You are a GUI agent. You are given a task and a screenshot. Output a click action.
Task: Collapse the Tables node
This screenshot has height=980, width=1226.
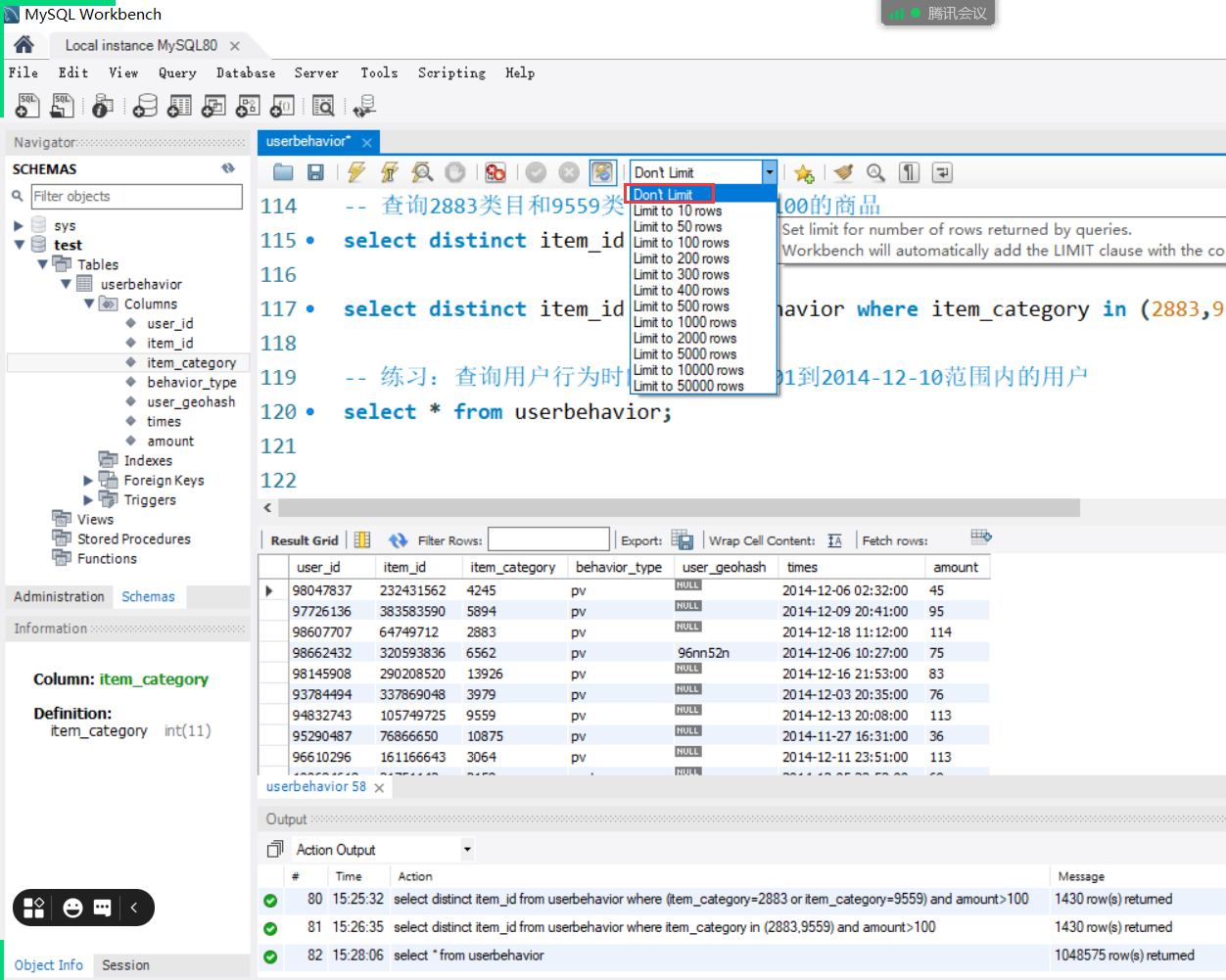coord(42,264)
